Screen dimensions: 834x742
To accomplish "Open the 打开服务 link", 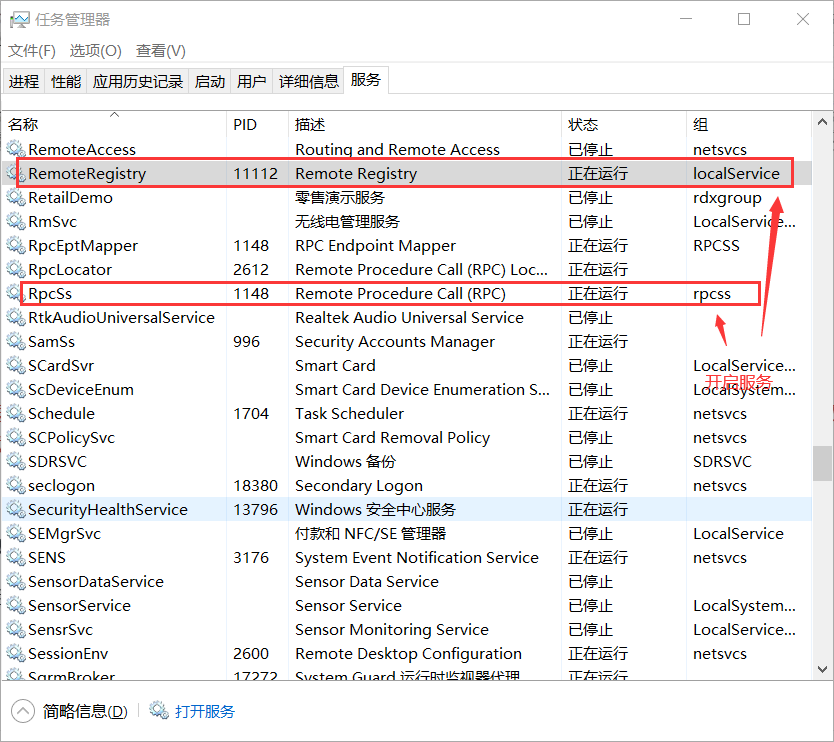I will 205,711.
